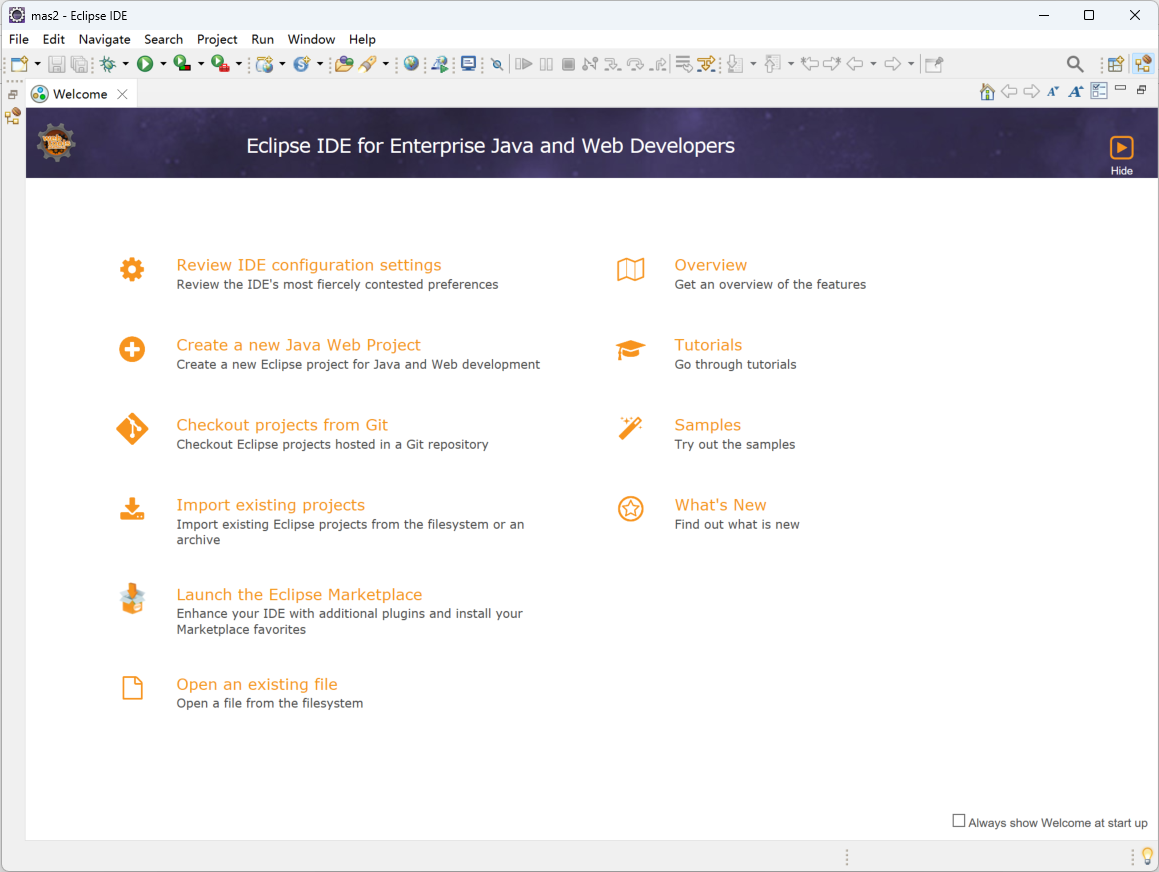Close the Welcome tab

pos(123,94)
